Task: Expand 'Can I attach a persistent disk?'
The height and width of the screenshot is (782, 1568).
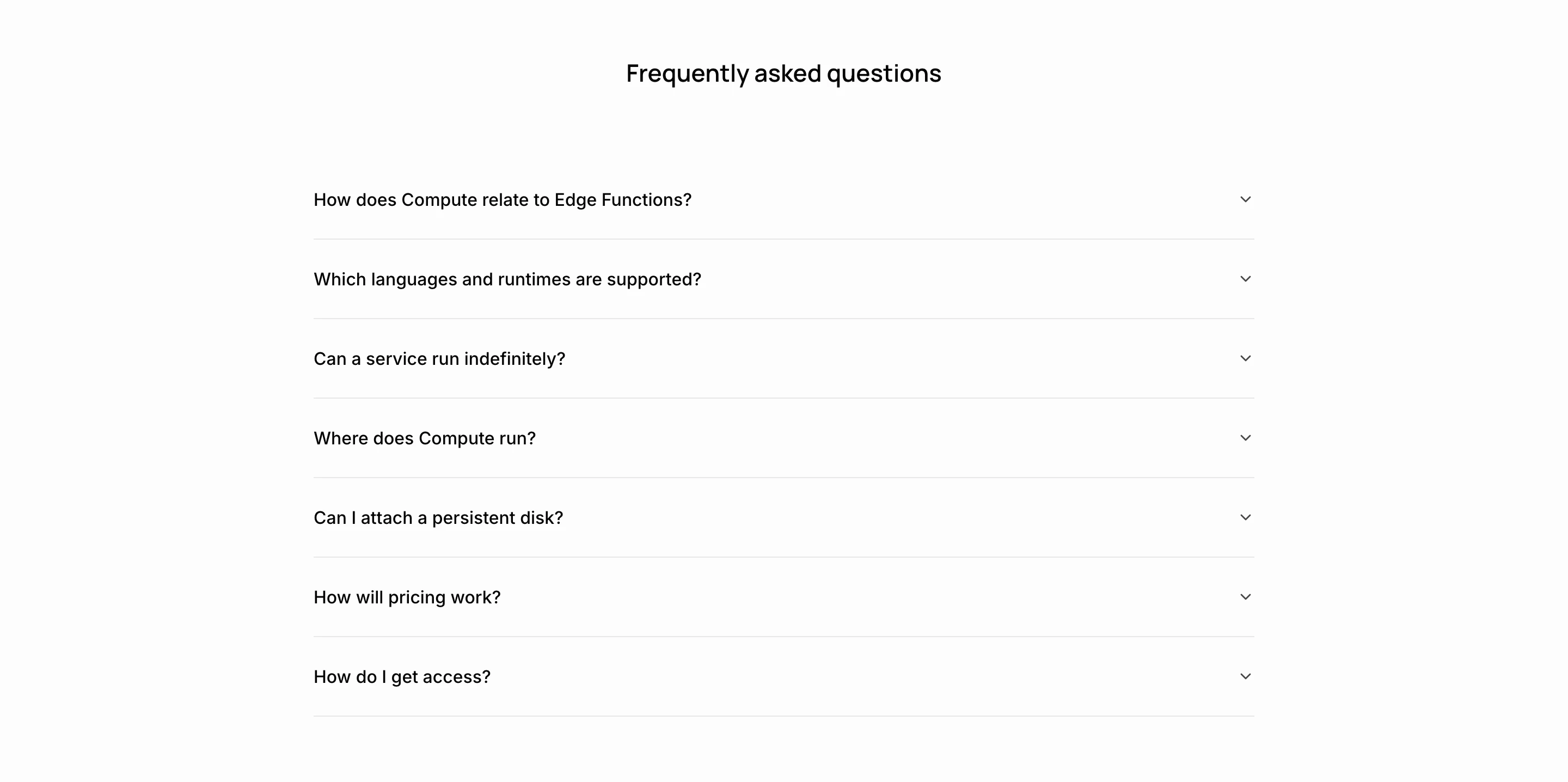Action: coord(783,518)
